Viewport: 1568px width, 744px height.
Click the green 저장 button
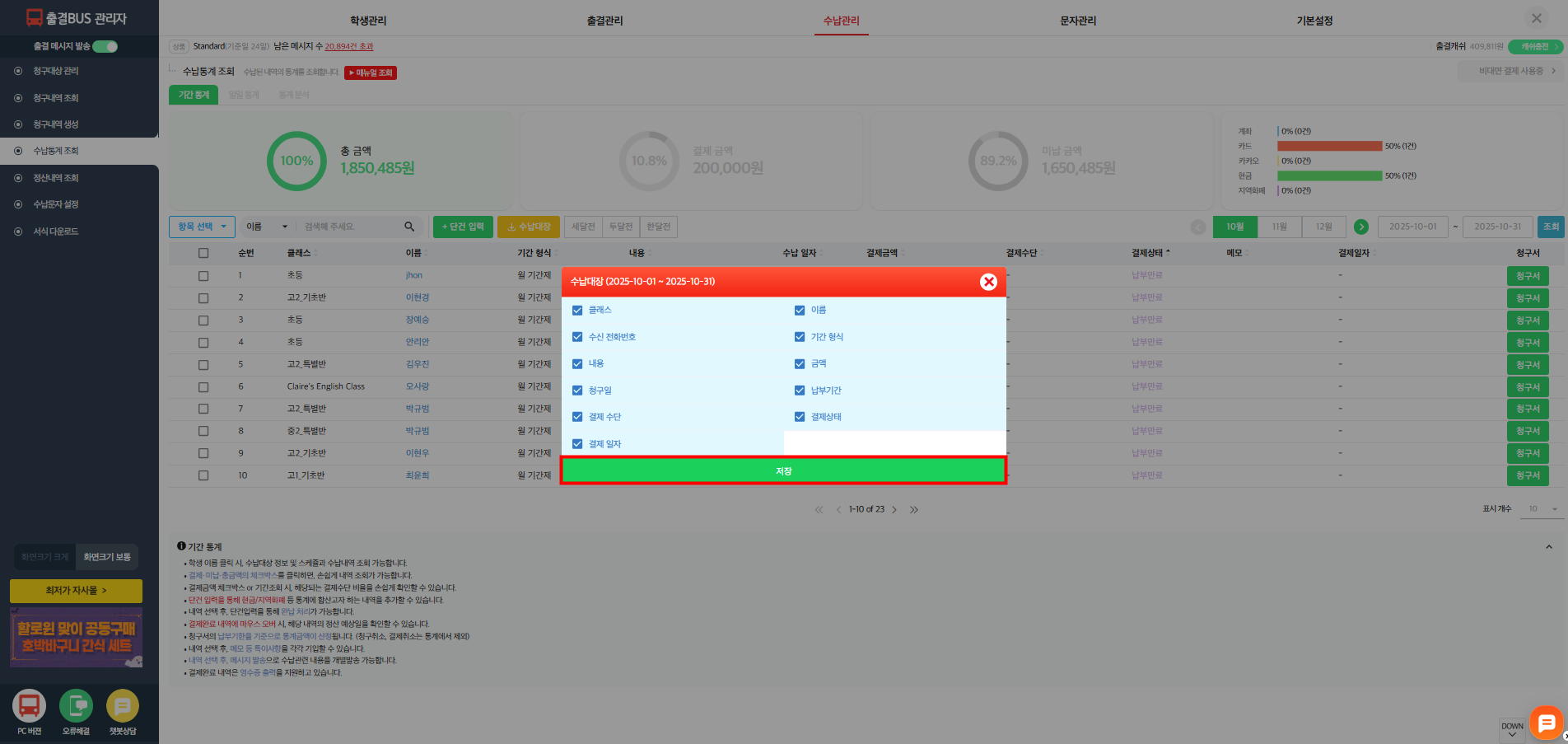pyautogui.click(x=783, y=470)
